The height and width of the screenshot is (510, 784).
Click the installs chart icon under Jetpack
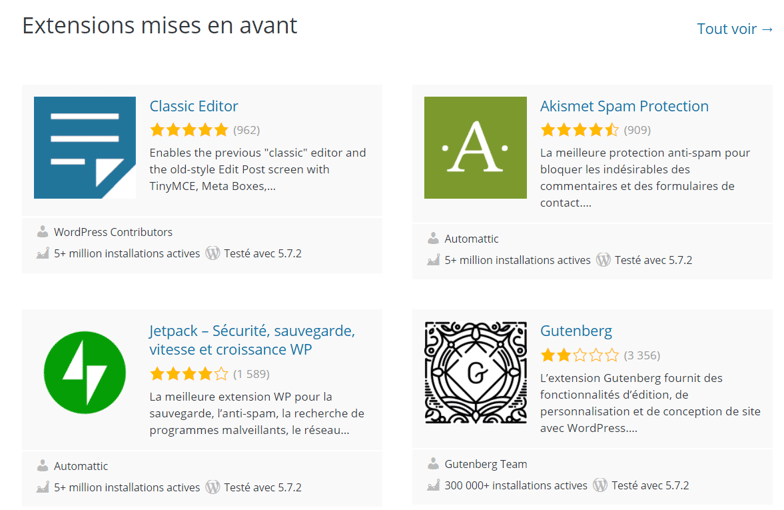(42, 487)
